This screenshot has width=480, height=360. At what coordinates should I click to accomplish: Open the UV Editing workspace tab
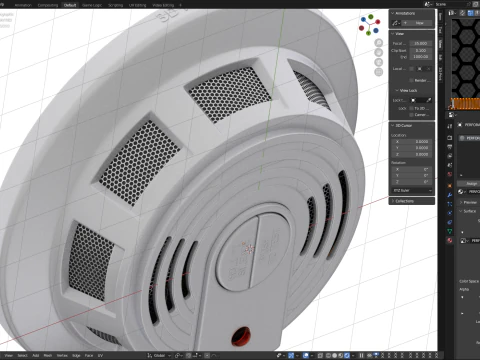click(x=137, y=5)
